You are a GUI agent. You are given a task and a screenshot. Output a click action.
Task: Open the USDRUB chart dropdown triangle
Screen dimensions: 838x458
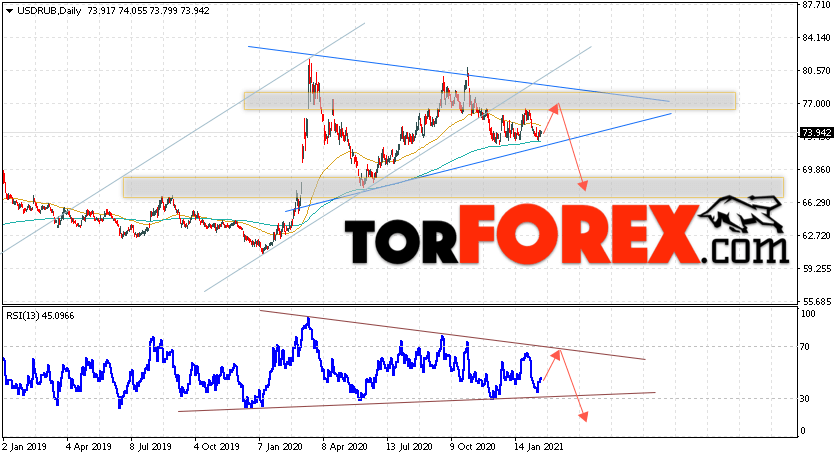(x=10, y=11)
